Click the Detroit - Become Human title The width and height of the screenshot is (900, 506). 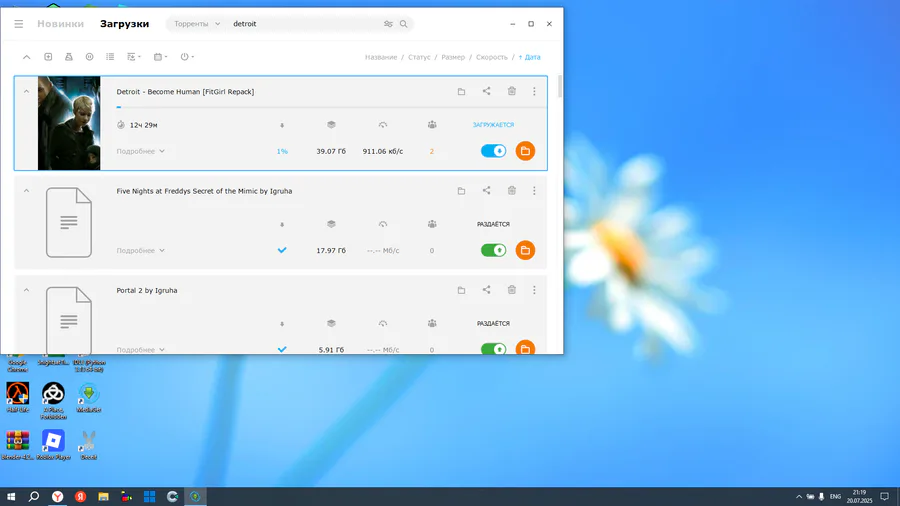185,92
